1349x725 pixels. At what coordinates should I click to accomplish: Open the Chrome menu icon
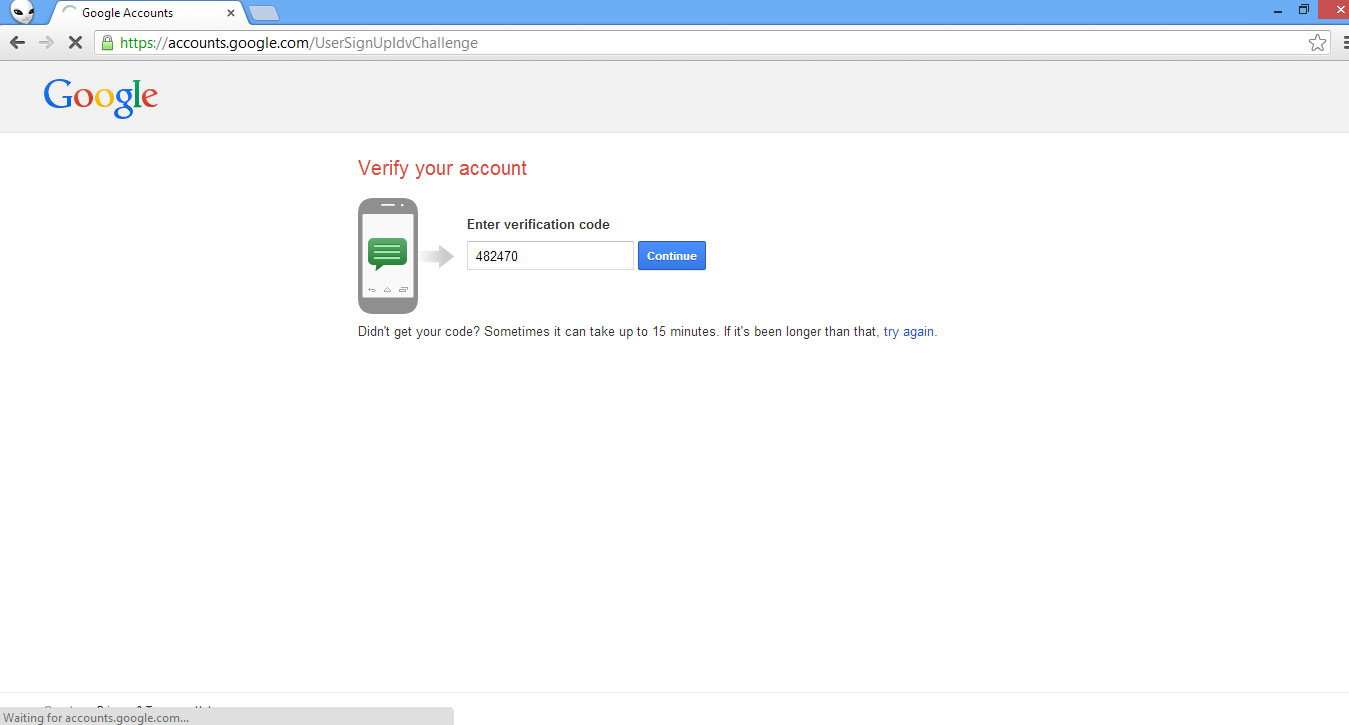(x=1345, y=43)
